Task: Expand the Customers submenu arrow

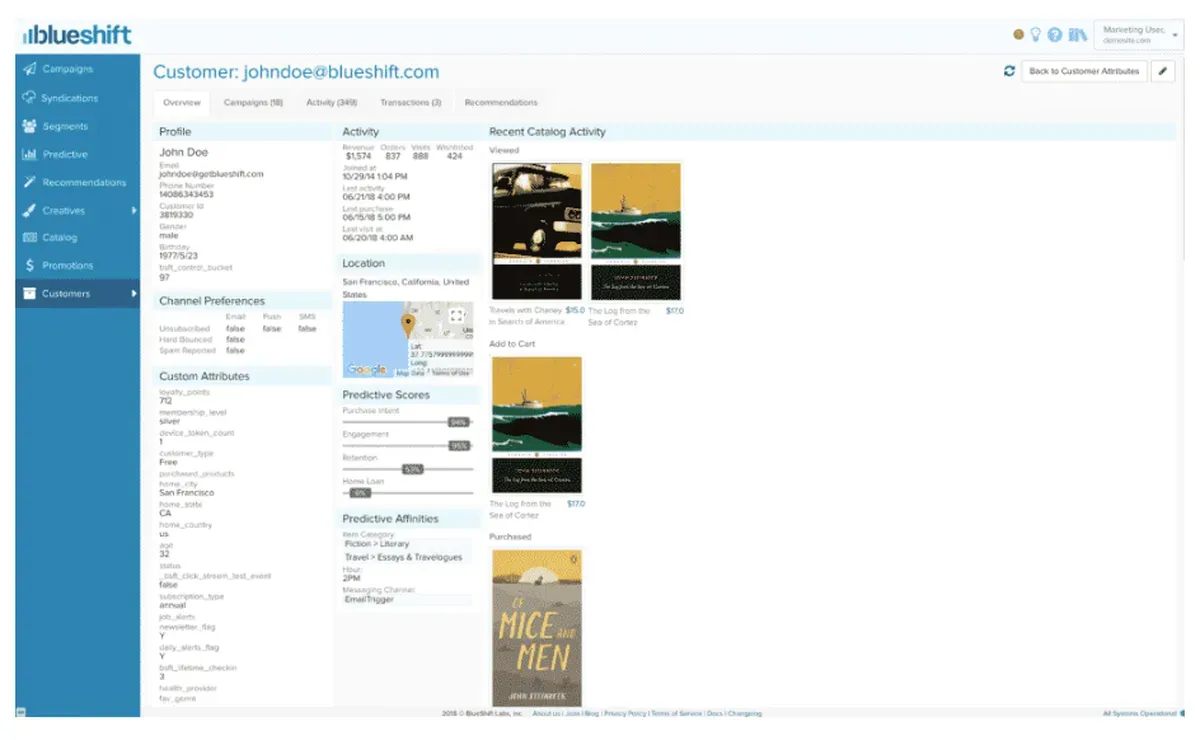Action: [x=133, y=294]
